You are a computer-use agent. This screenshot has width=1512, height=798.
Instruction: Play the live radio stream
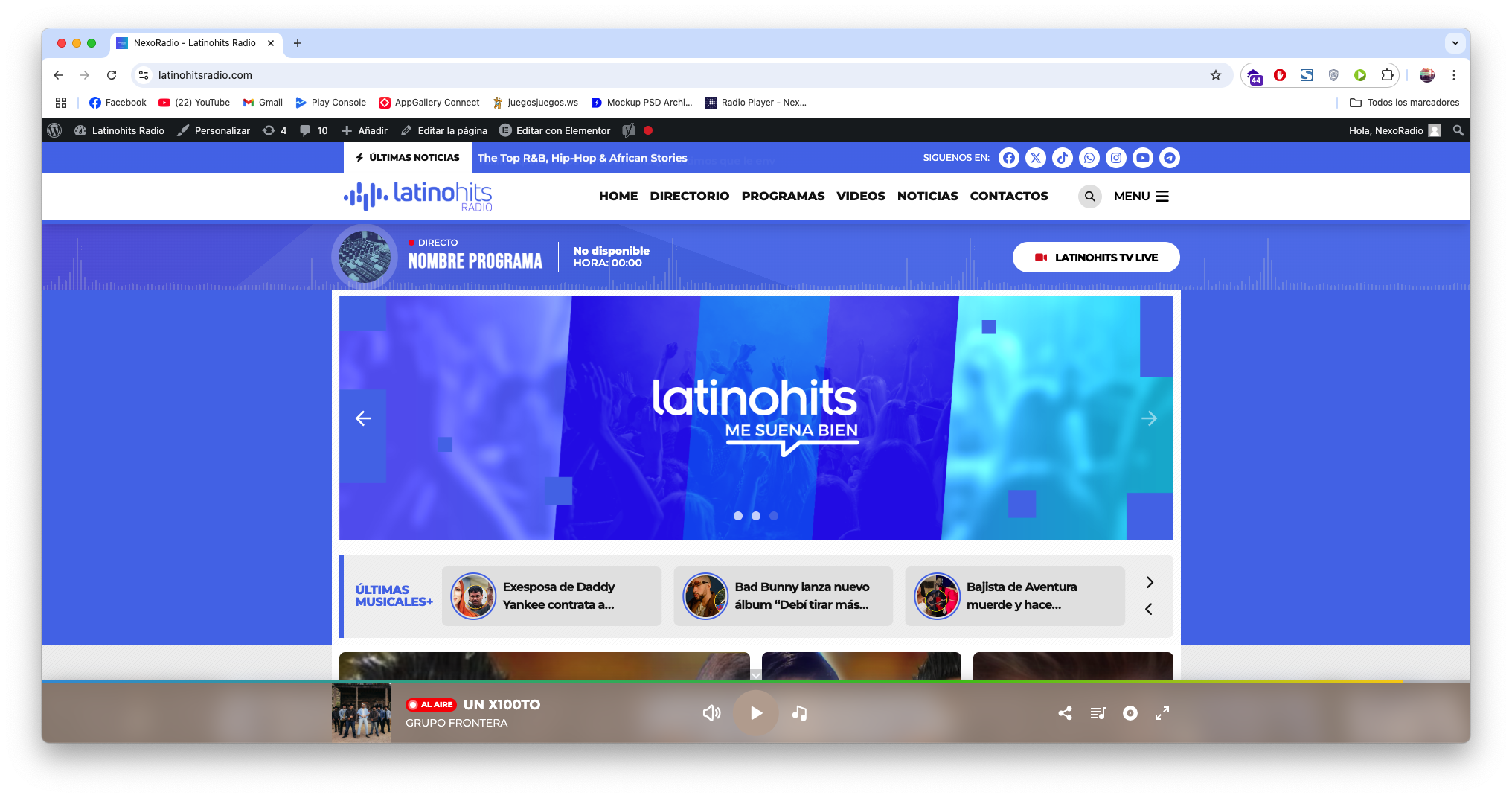(756, 713)
